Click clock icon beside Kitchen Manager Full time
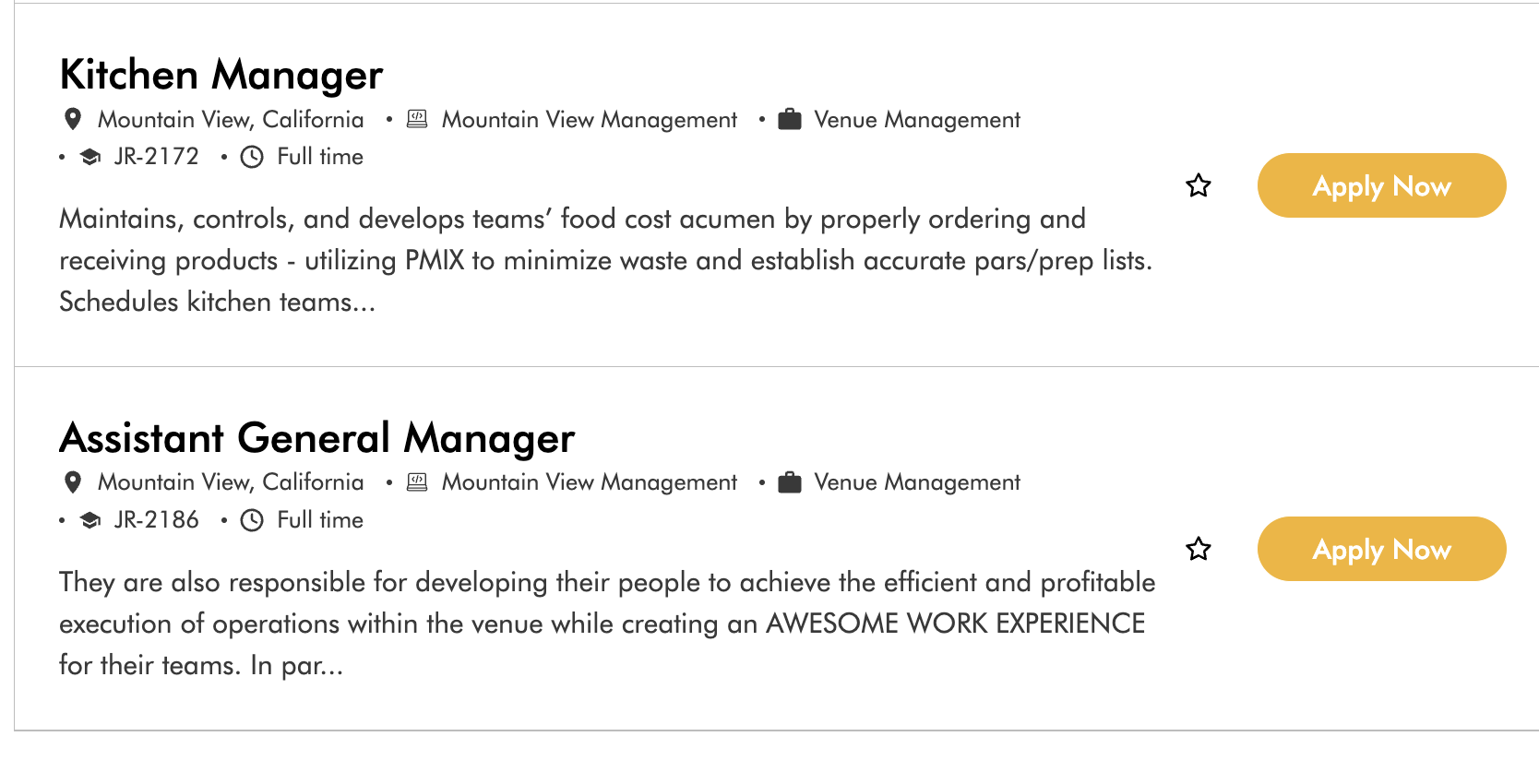 click(x=252, y=157)
